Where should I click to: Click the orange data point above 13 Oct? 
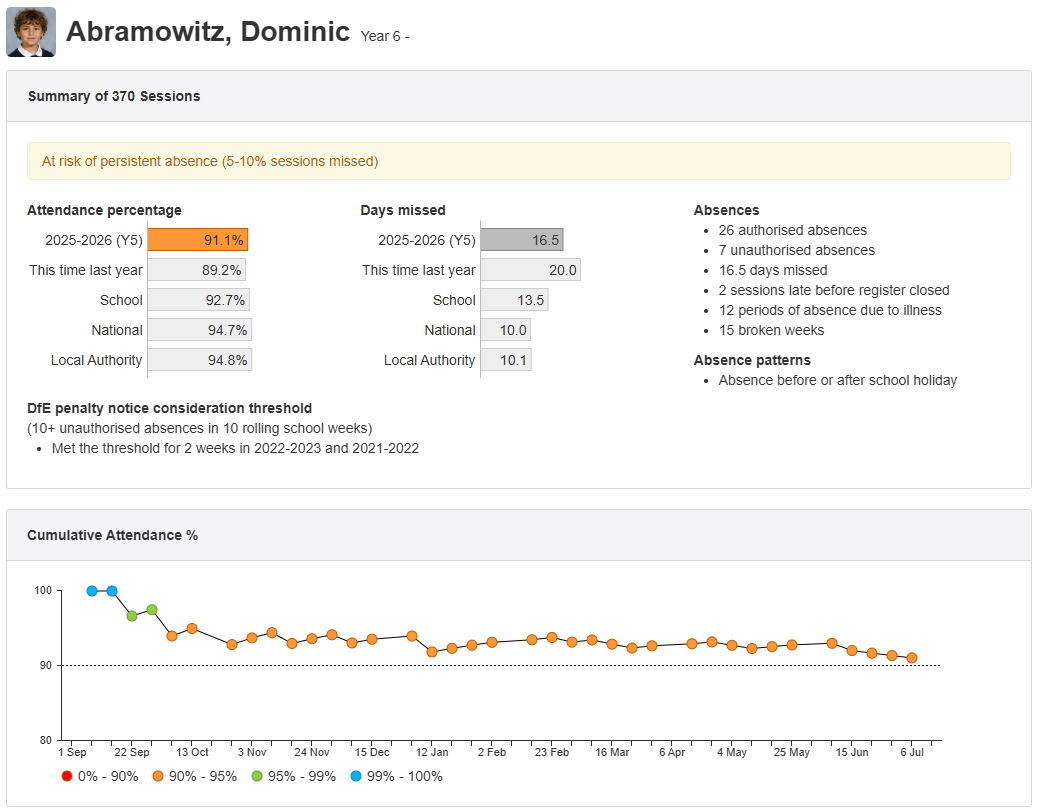coord(192,628)
